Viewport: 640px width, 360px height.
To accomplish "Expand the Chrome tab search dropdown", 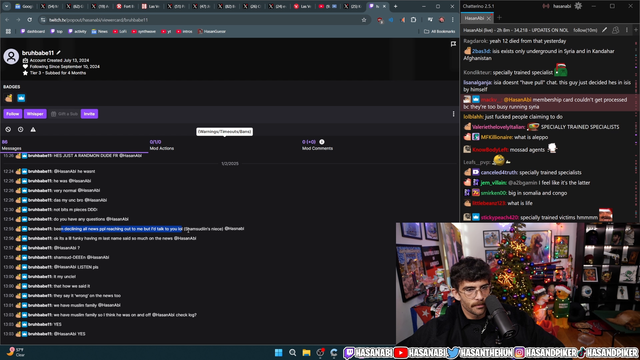I will pos(7,7).
